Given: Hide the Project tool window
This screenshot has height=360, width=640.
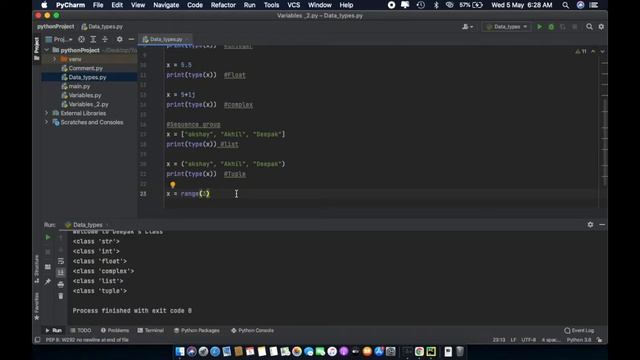Looking at the screenshot, I should [131, 39].
